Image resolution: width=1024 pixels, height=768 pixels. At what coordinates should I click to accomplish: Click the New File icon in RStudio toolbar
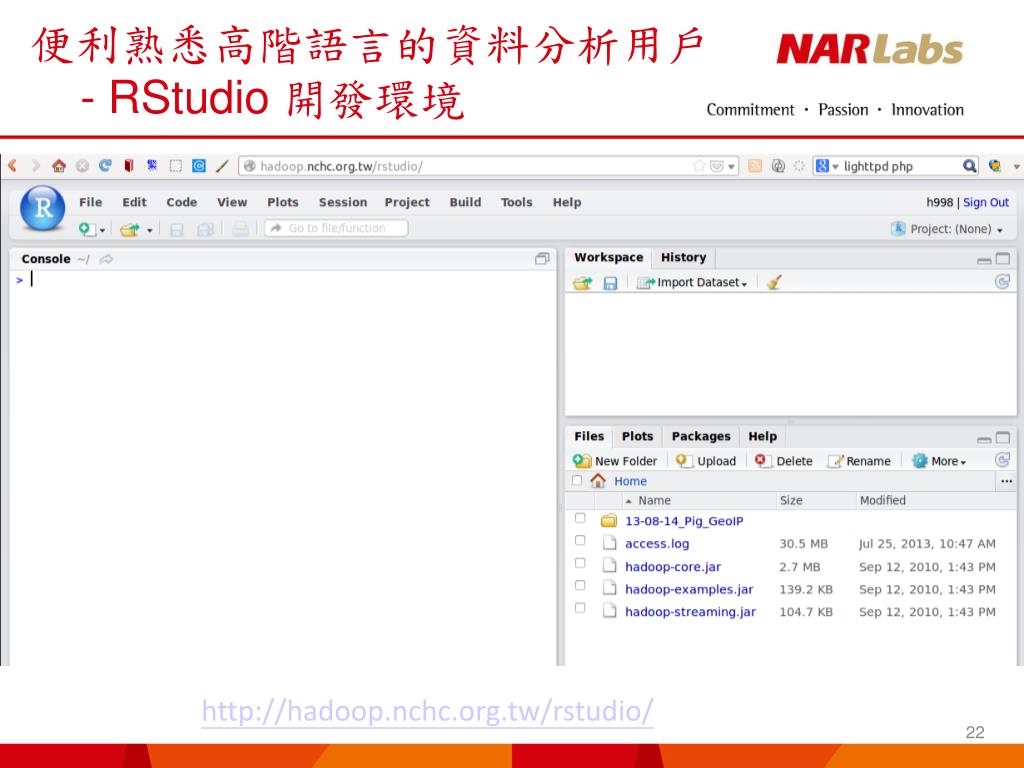(86, 229)
